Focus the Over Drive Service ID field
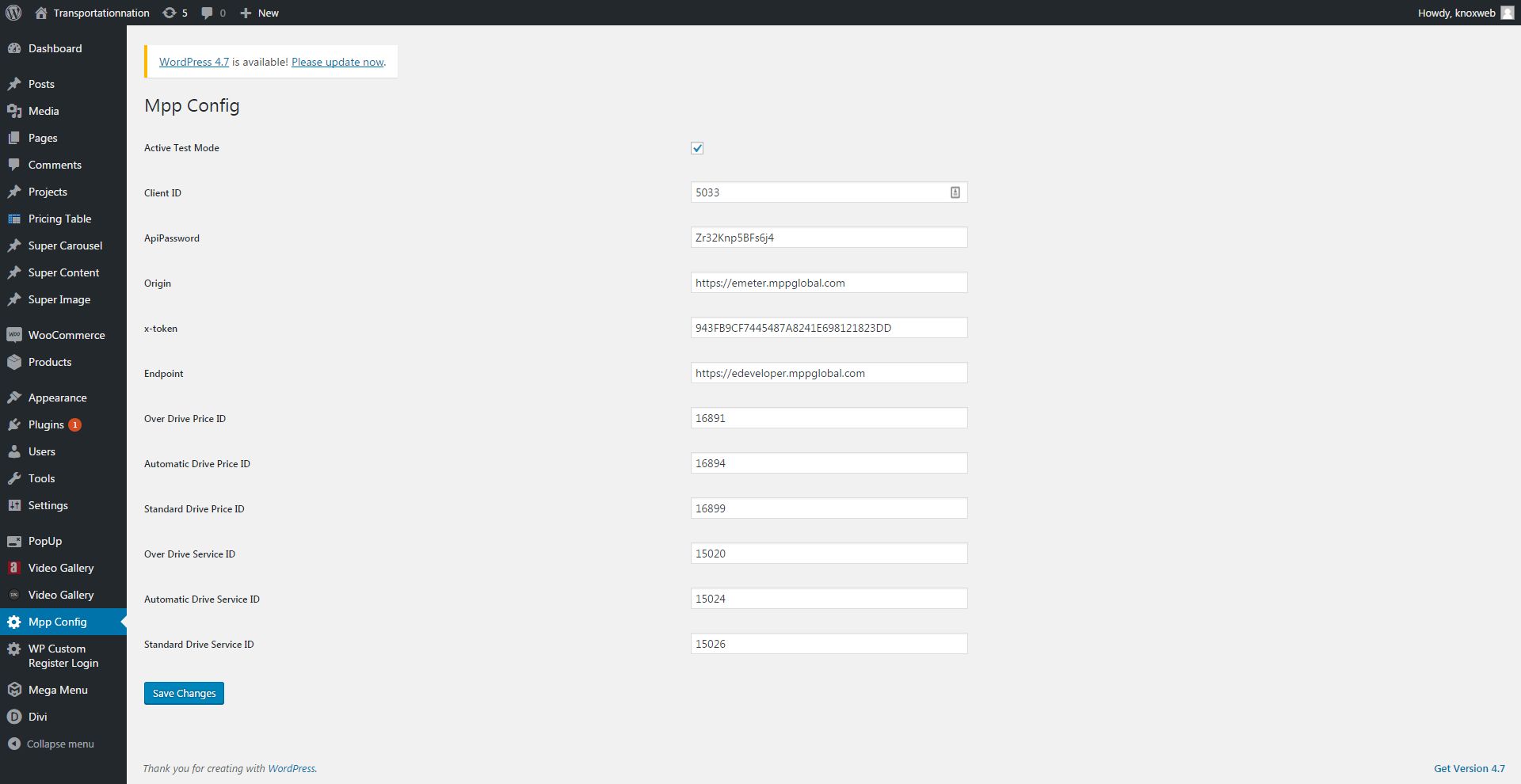Image resolution: width=1521 pixels, height=784 pixels. pyautogui.click(x=829, y=554)
